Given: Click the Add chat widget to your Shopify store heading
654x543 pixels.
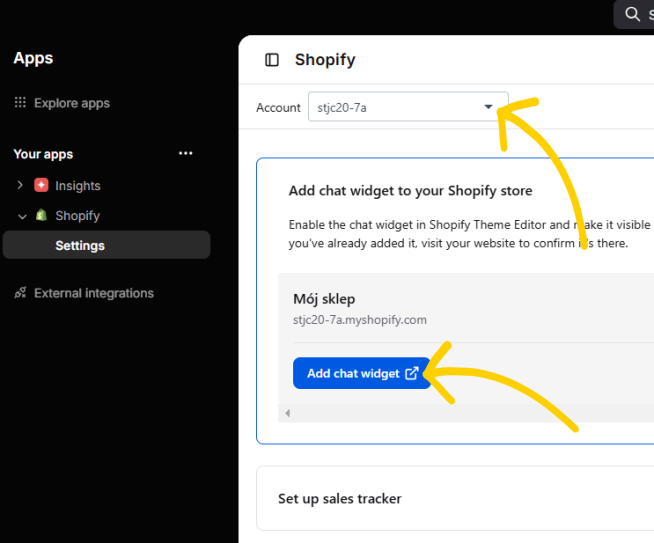Looking at the screenshot, I should (x=410, y=191).
